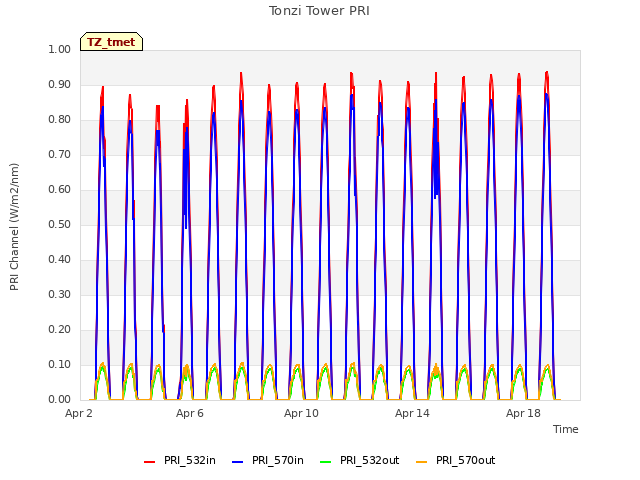The height and width of the screenshot is (480, 640).
Task: Click the chart title Tonzi Tower PRI
Action: point(319,11)
